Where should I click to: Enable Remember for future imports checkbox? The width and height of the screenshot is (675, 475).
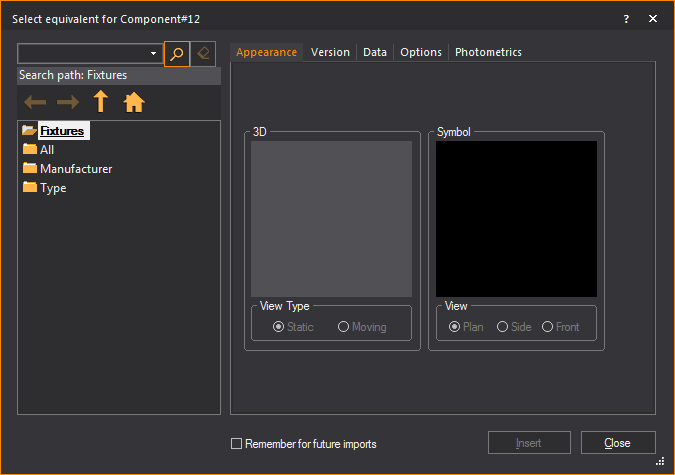coord(237,443)
